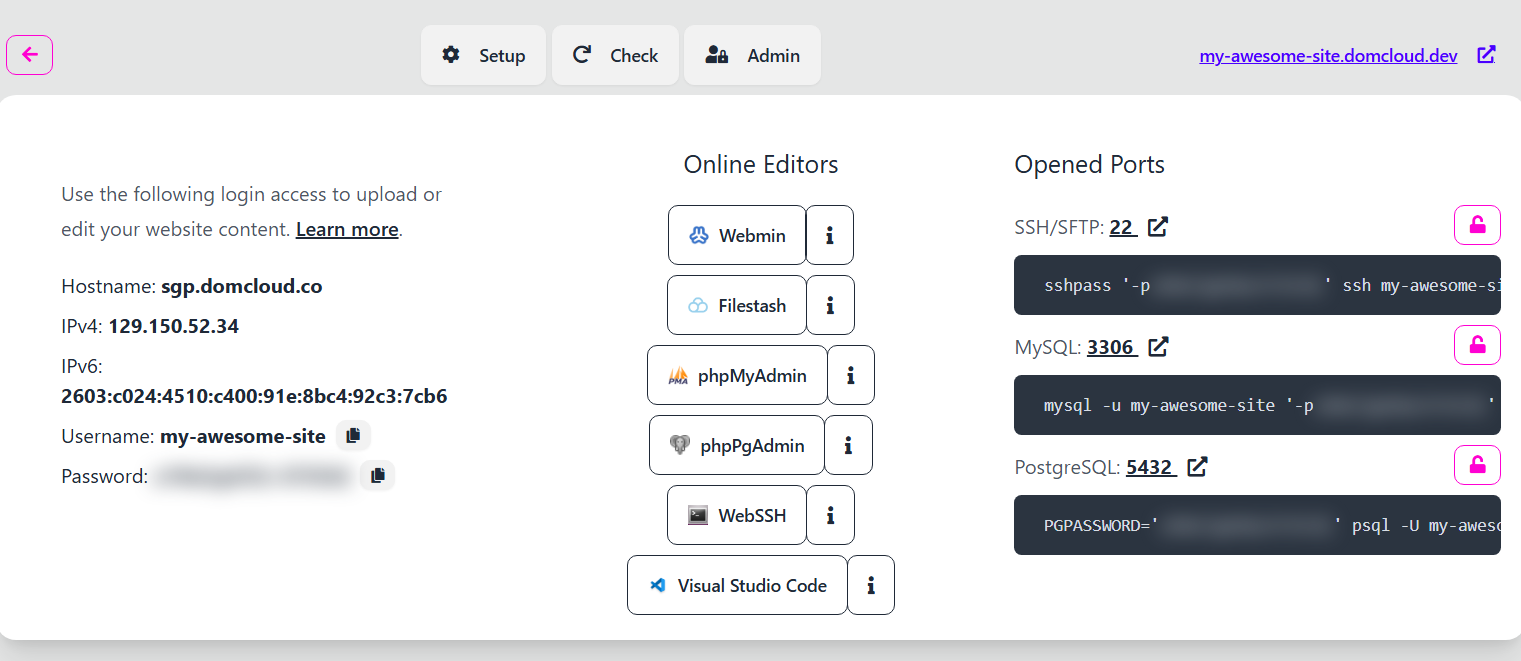Click the back arrow button
This screenshot has height=661, width=1521.
(29, 55)
